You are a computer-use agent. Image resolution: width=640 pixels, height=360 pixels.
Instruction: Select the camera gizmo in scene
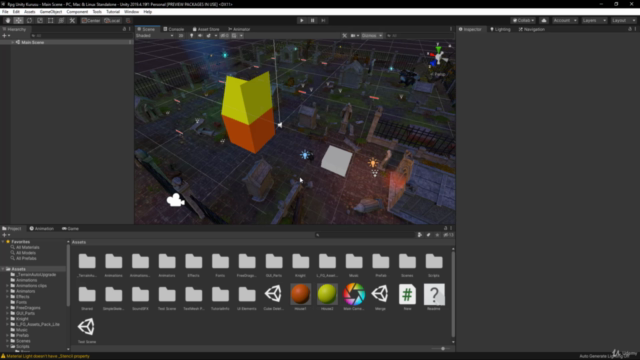point(176,200)
